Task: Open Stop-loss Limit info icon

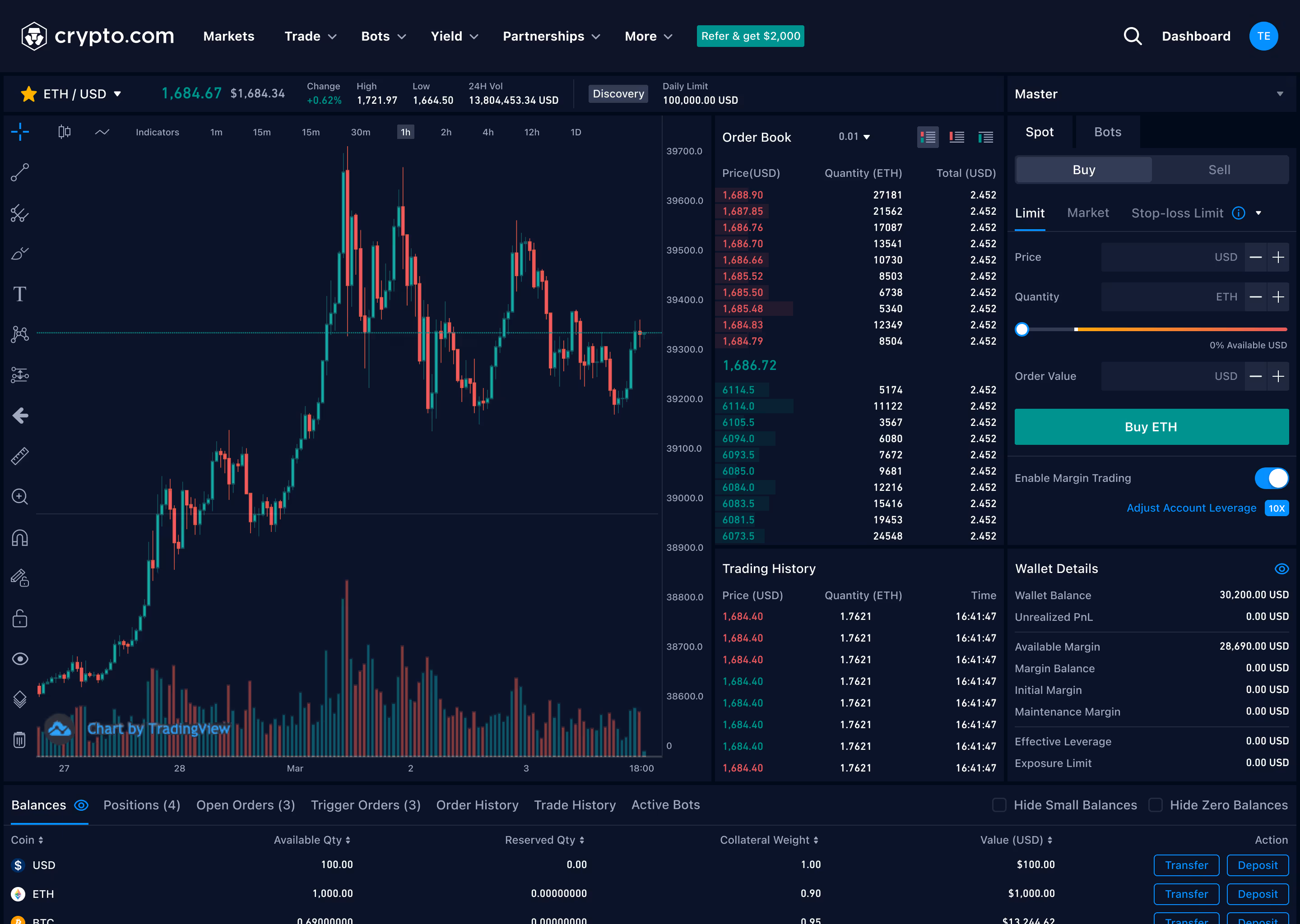Action: click(1239, 213)
